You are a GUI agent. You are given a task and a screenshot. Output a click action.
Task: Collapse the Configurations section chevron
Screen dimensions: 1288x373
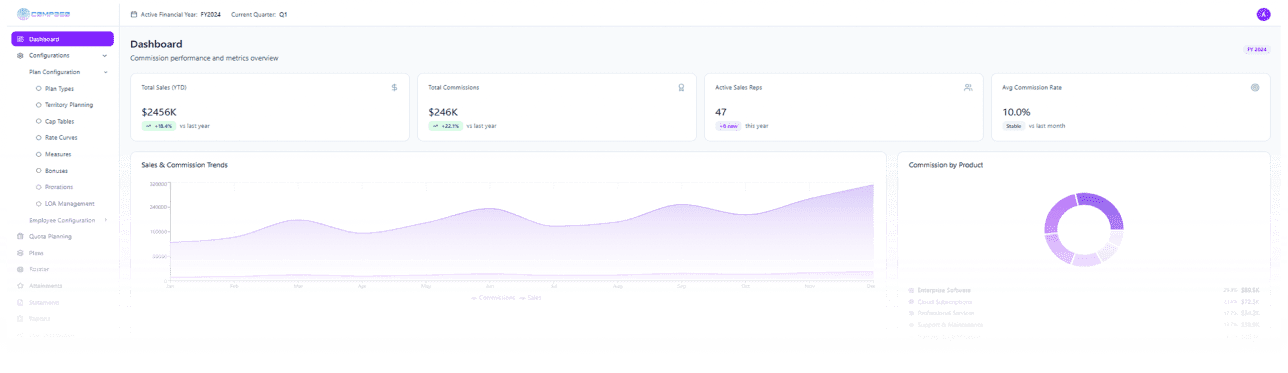105,55
